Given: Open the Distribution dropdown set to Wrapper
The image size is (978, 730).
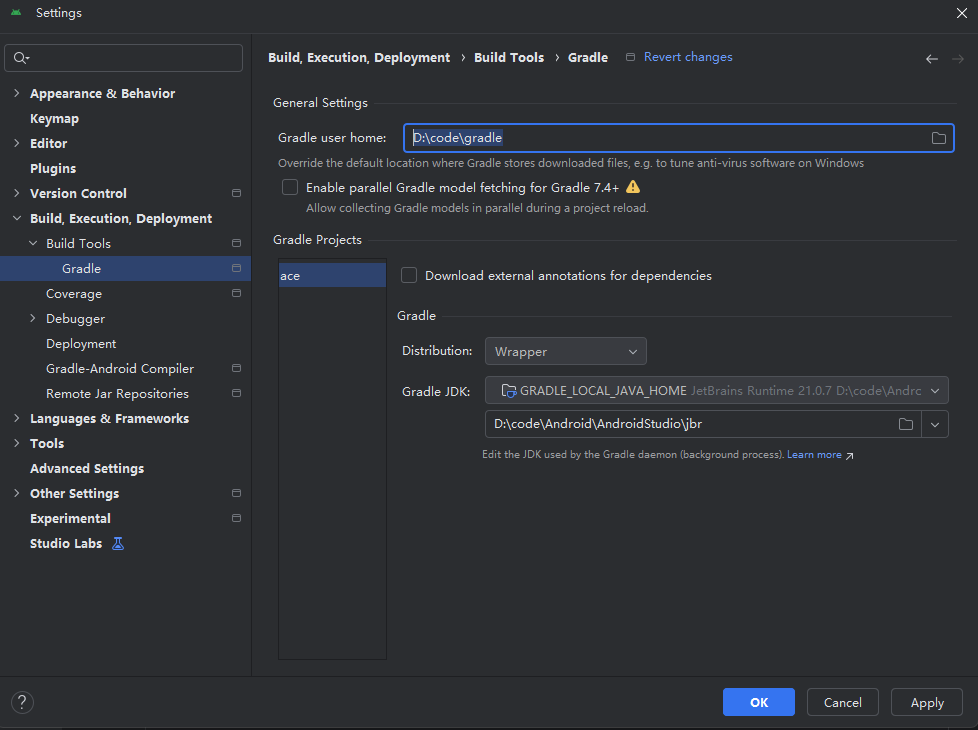Looking at the screenshot, I should pyautogui.click(x=565, y=351).
